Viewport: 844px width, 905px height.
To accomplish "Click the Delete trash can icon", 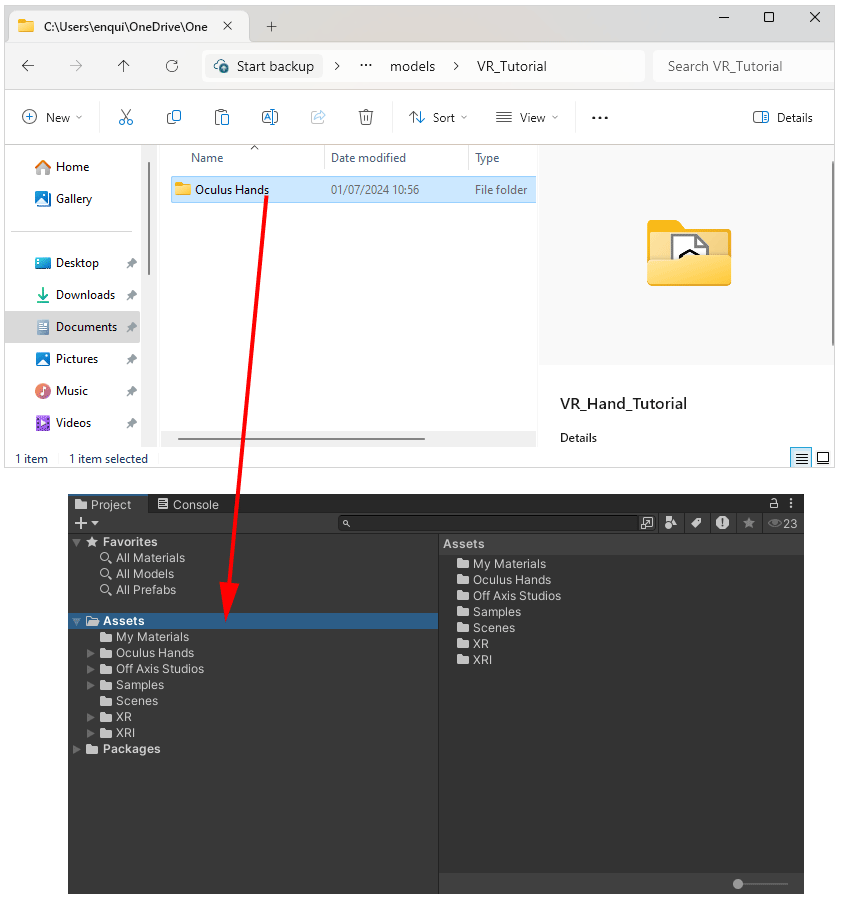I will click(366, 117).
